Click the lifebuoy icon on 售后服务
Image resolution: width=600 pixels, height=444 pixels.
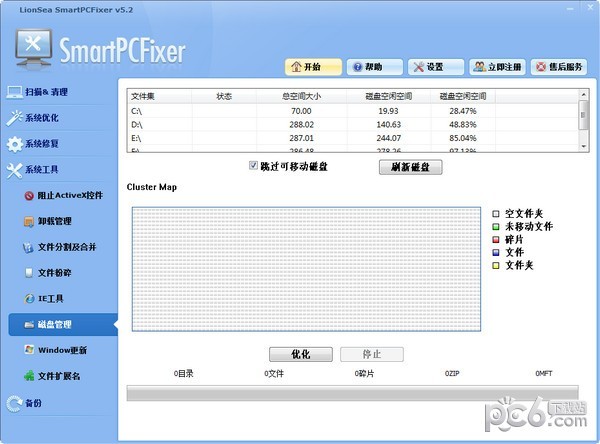coord(541,67)
